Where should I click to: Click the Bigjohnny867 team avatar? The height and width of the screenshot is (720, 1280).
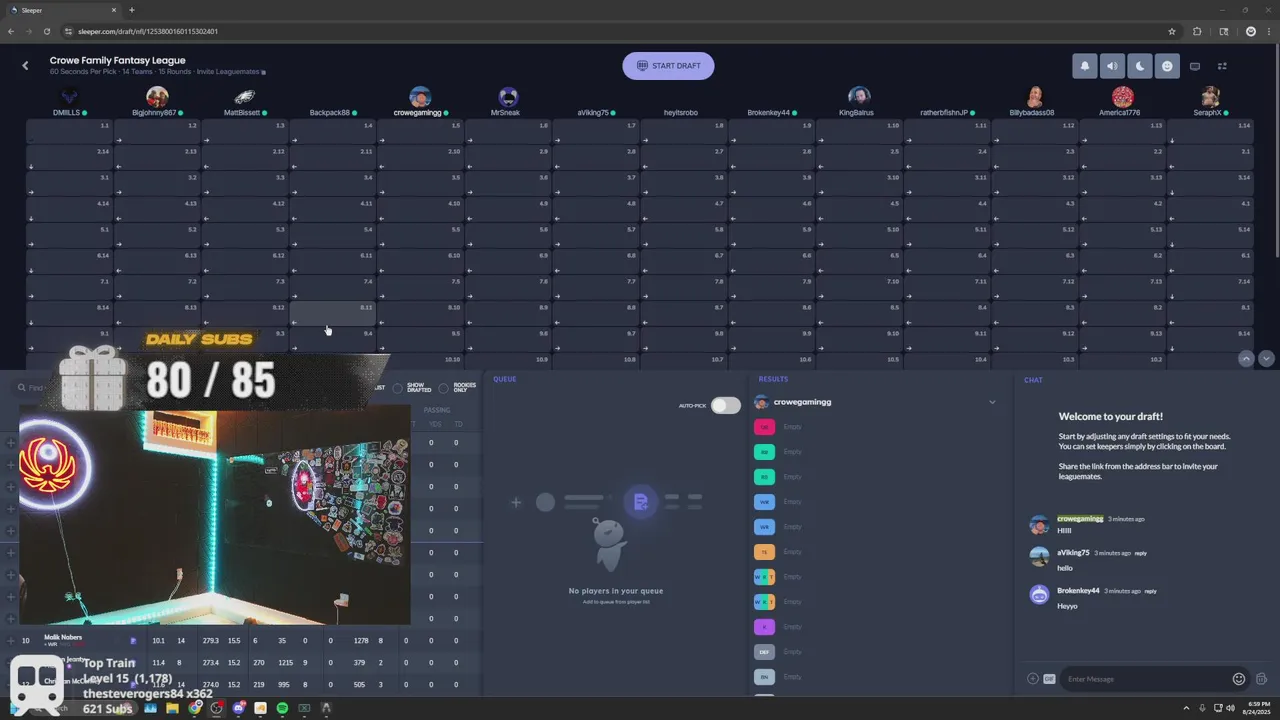(157, 97)
